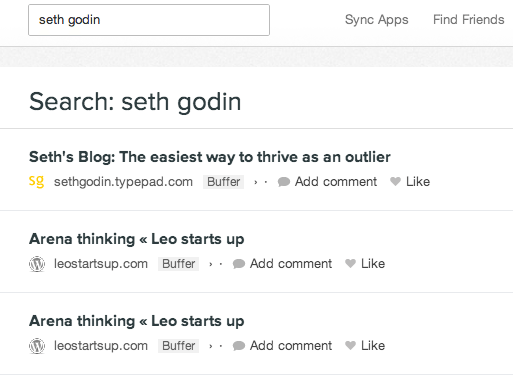Image resolution: width=513 pixels, height=381 pixels.
Task: Expand the chevron after Buffer on first Arena result
Action: click(211, 264)
